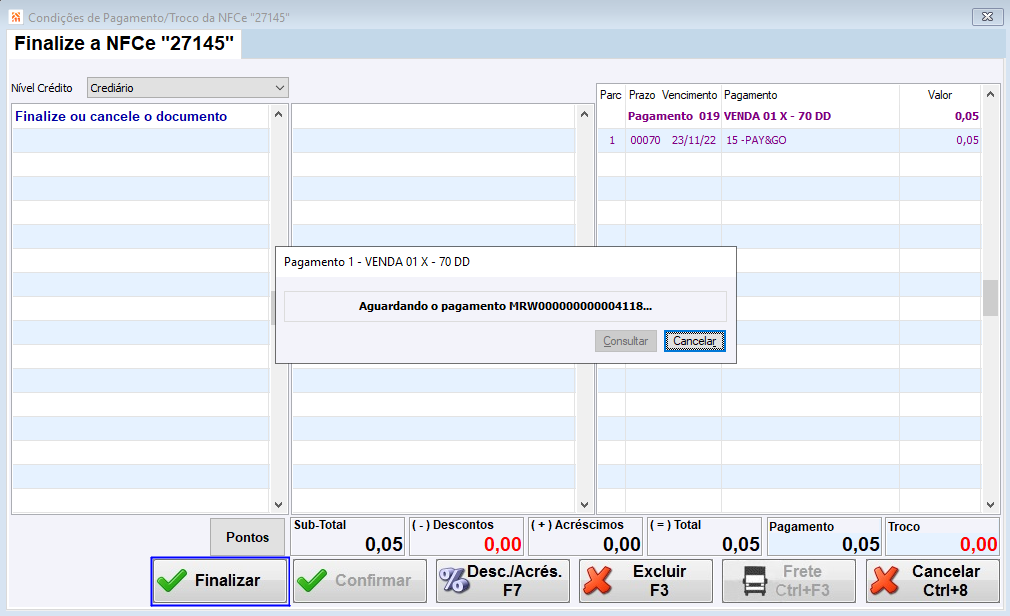Click Consultar in the payment dialog
This screenshot has height=616, width=1010.
click(x=625, y=341)
